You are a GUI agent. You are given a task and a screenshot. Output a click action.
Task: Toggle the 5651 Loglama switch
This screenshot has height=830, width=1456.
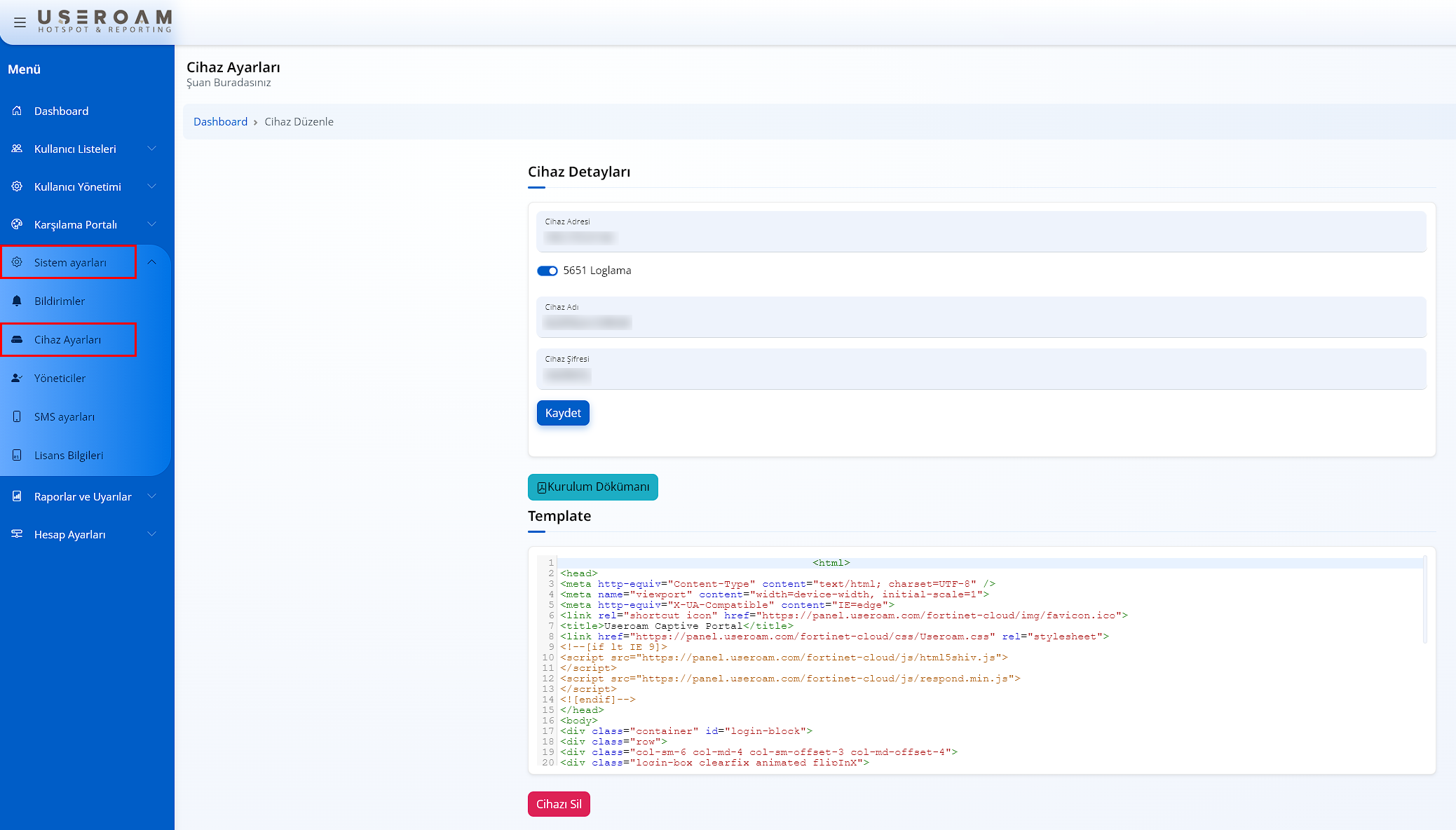point(547,271)
